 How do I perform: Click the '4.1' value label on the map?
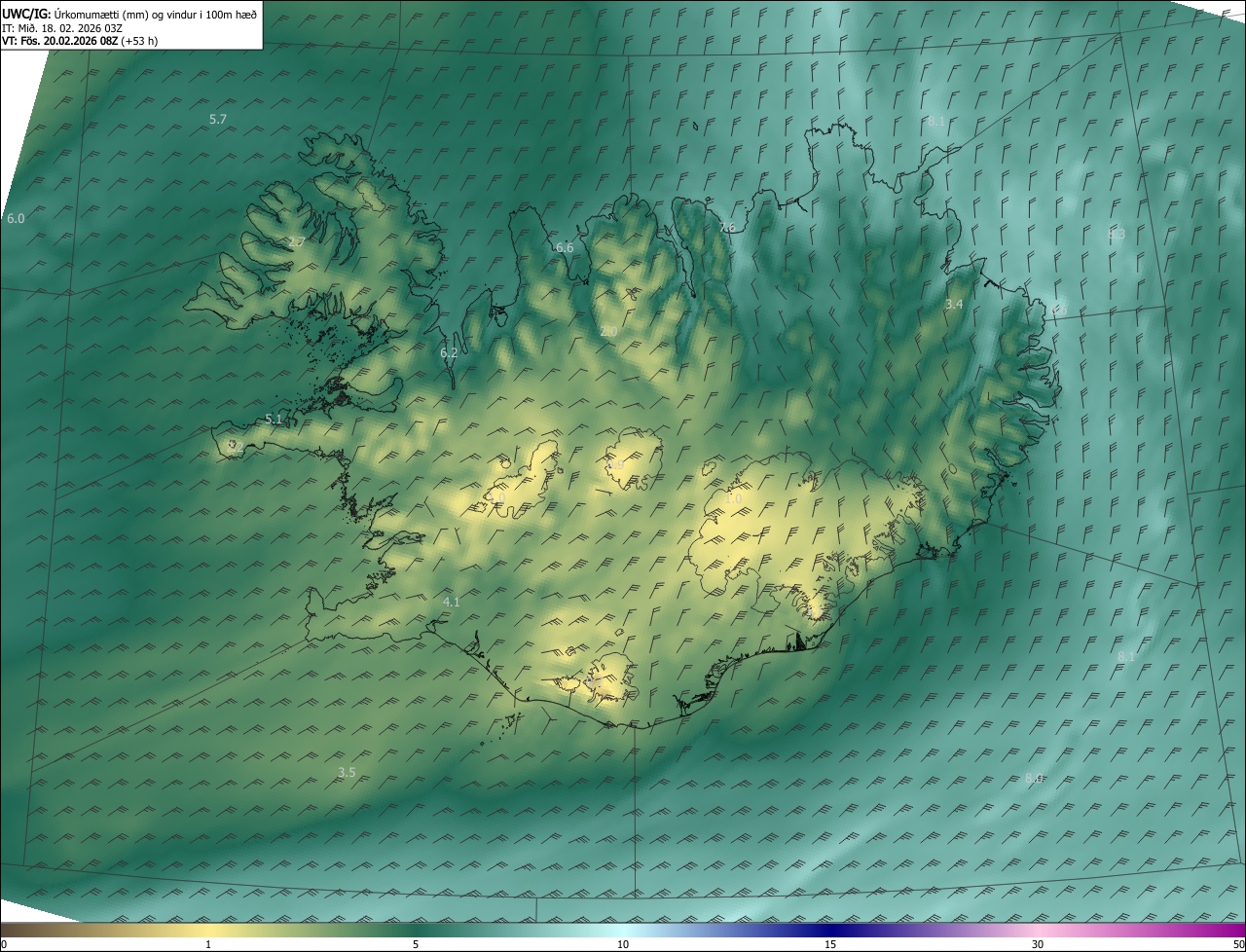(x=452, y=603)
